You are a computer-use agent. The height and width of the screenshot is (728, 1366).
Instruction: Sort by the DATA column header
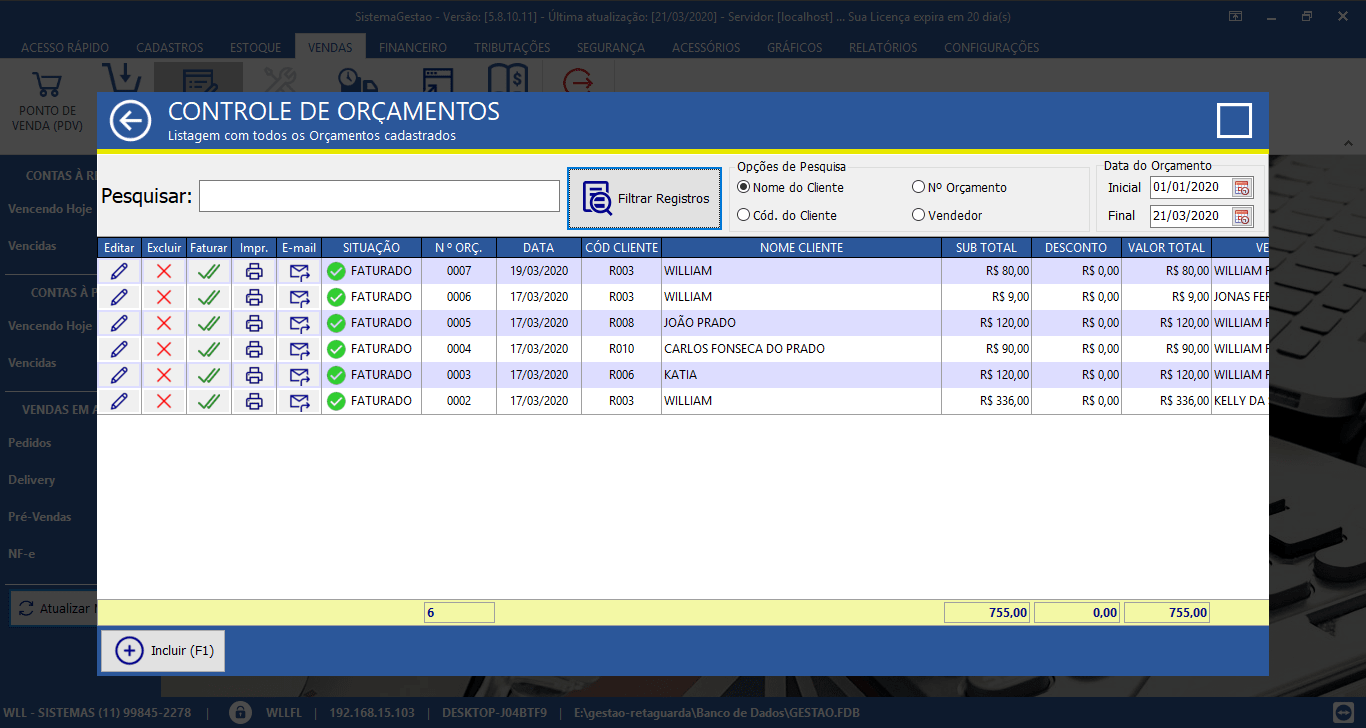pos(538,247)
